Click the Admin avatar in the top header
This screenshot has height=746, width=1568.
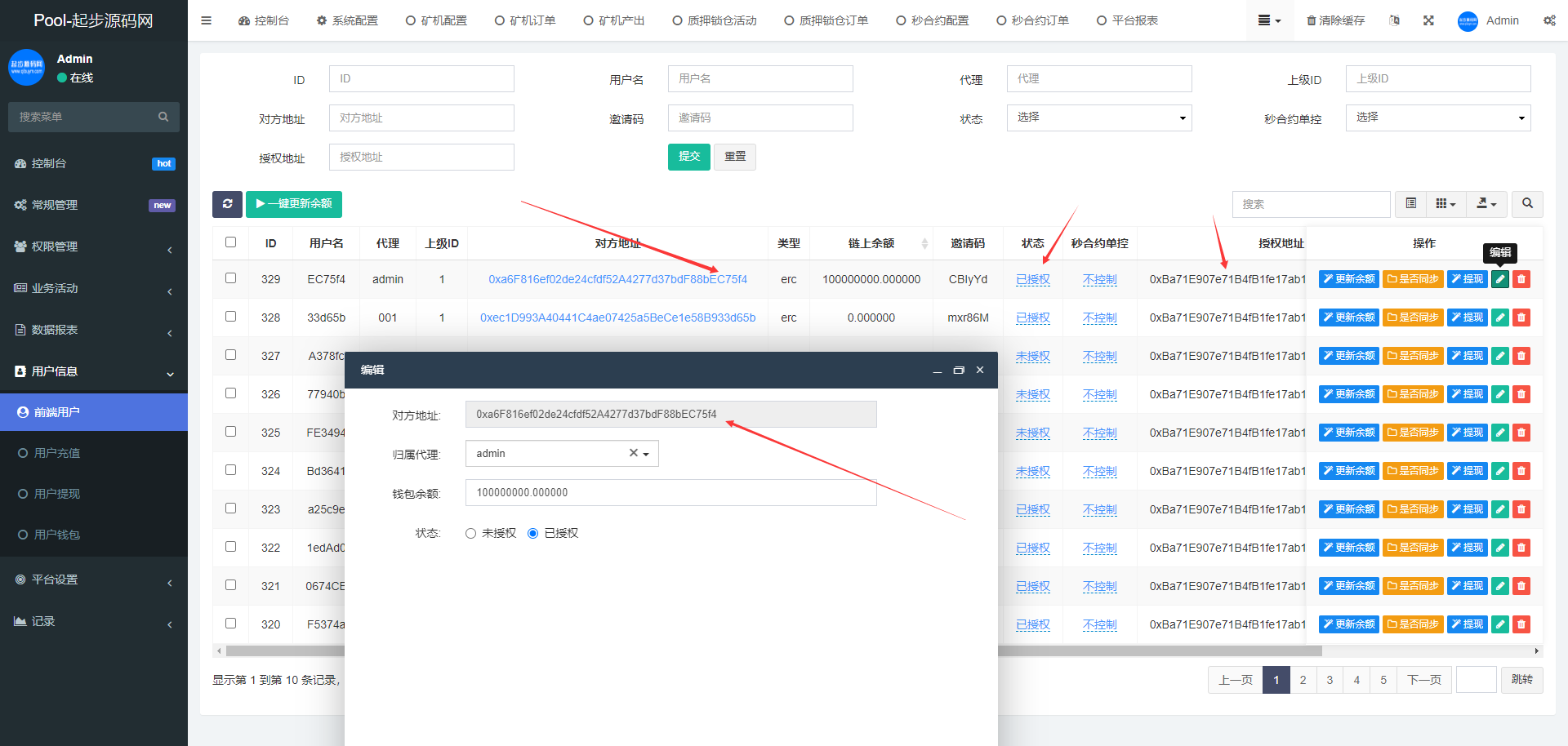[1468, 21]
